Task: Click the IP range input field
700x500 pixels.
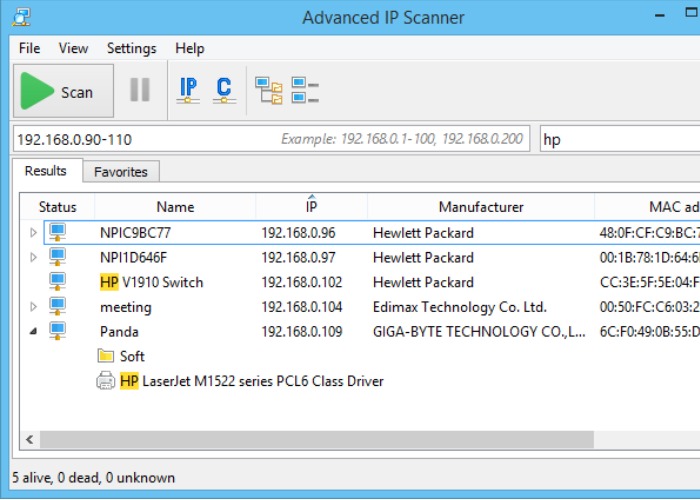Action: coord(271,139)
